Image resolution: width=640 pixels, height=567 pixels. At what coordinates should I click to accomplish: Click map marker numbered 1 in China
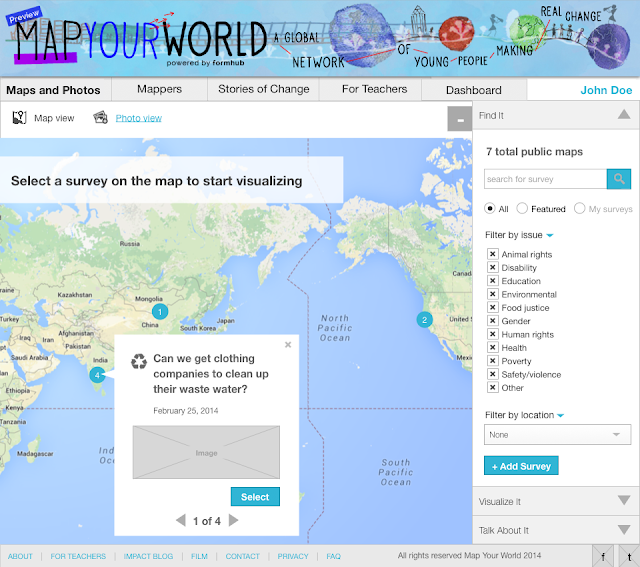pyautogui.click(x=160, y=312)
